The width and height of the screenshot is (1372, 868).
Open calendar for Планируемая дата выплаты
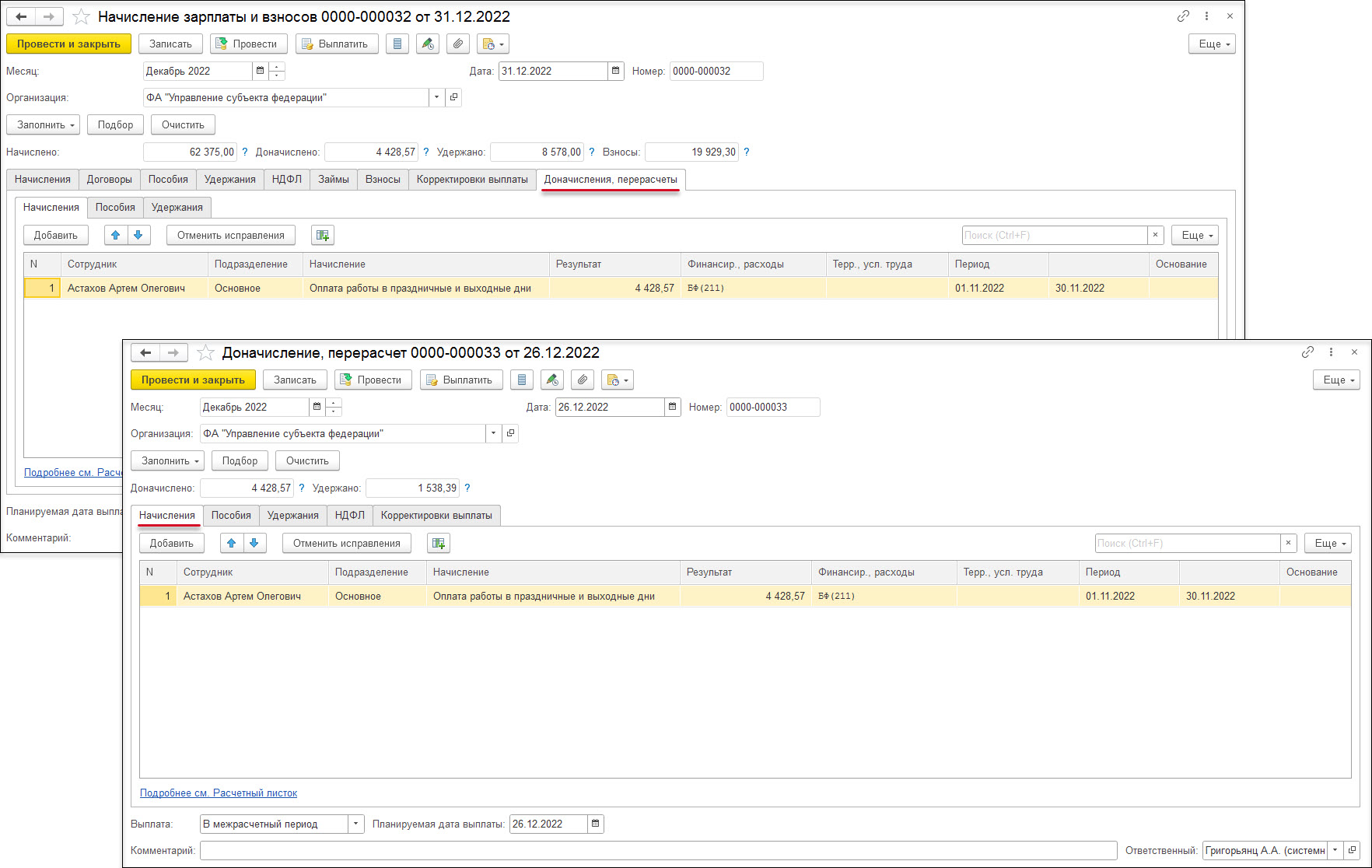coord(595,824)
